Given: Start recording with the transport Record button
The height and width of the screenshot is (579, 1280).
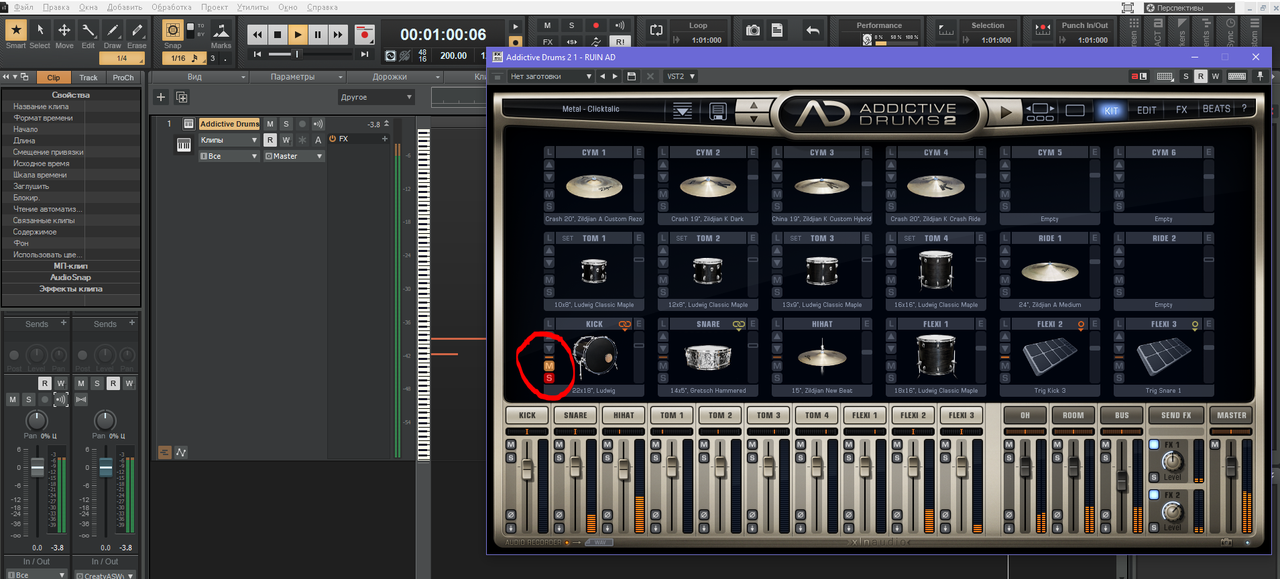Looking at the screenshot, I should pyautogui.click(x=365, y=34).
